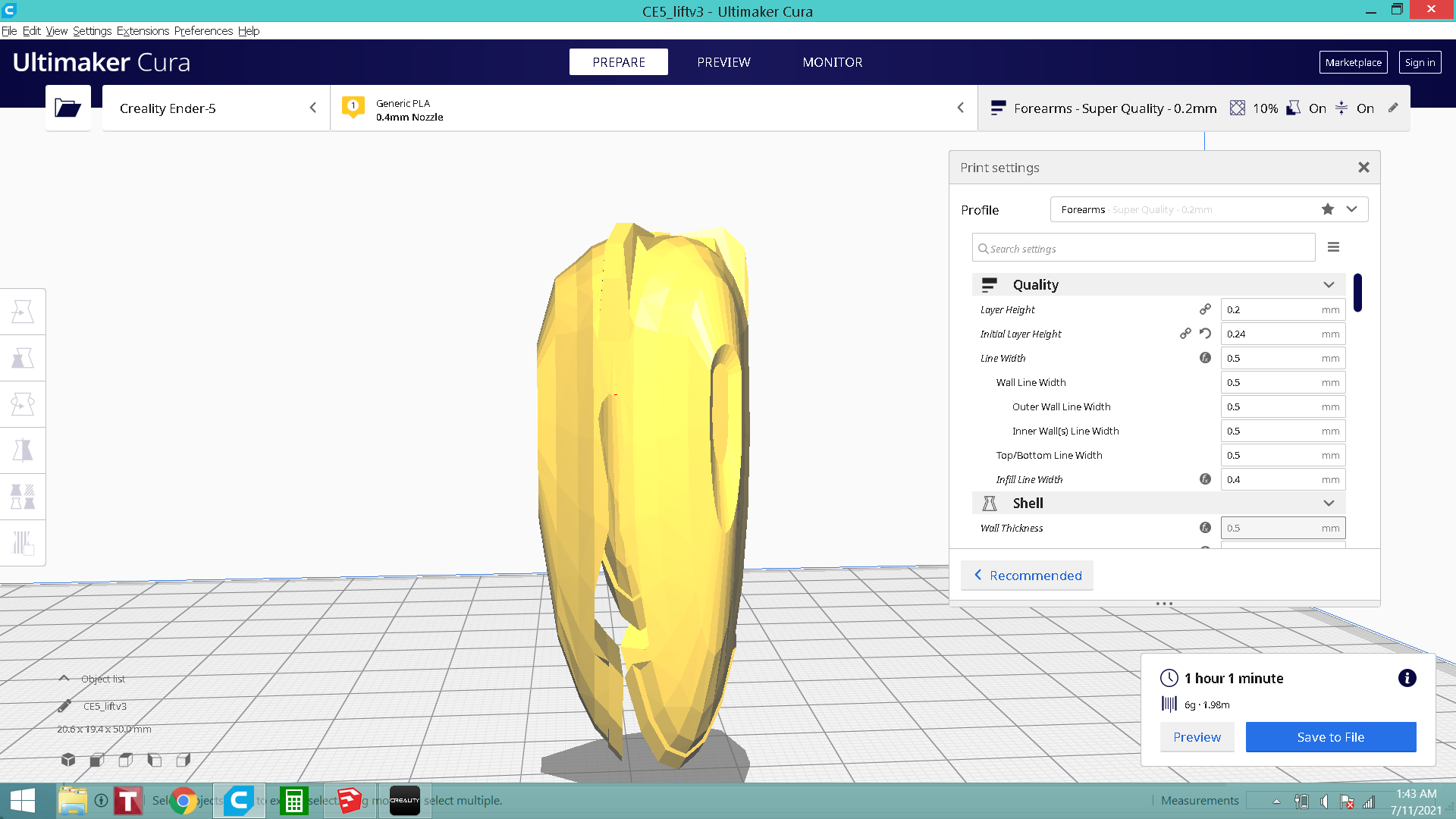
Task: Open File Explorer from the taskbar
Action: tap(72, 801)
